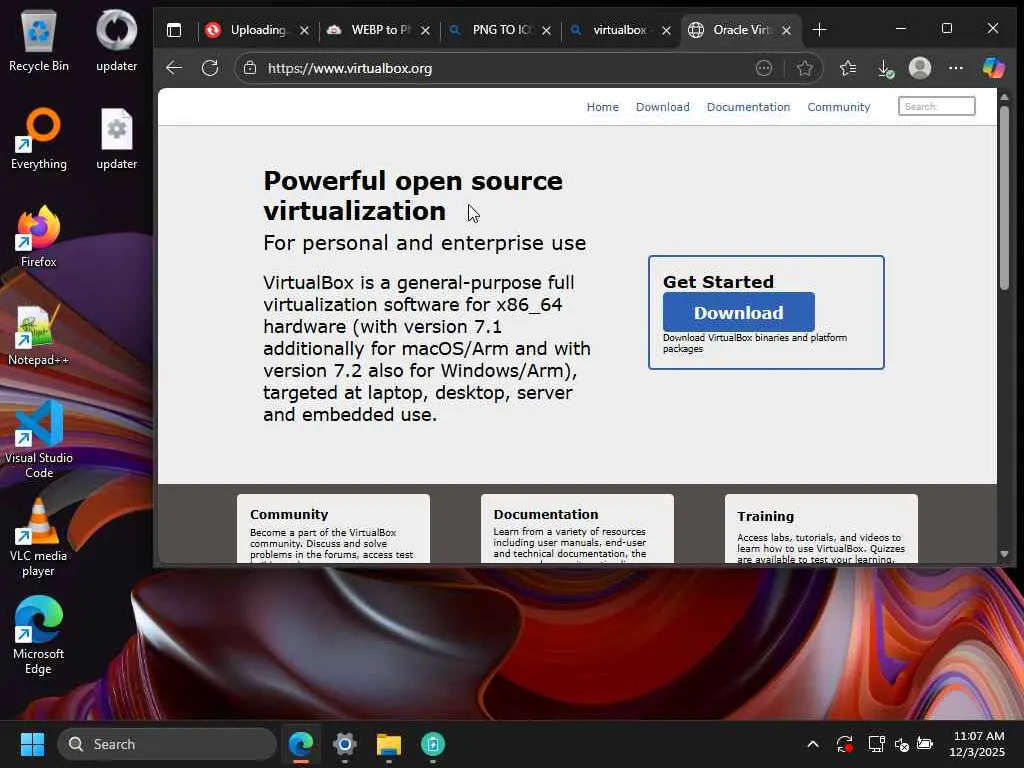Open the Favorites list icon

(x=848, y=68)
